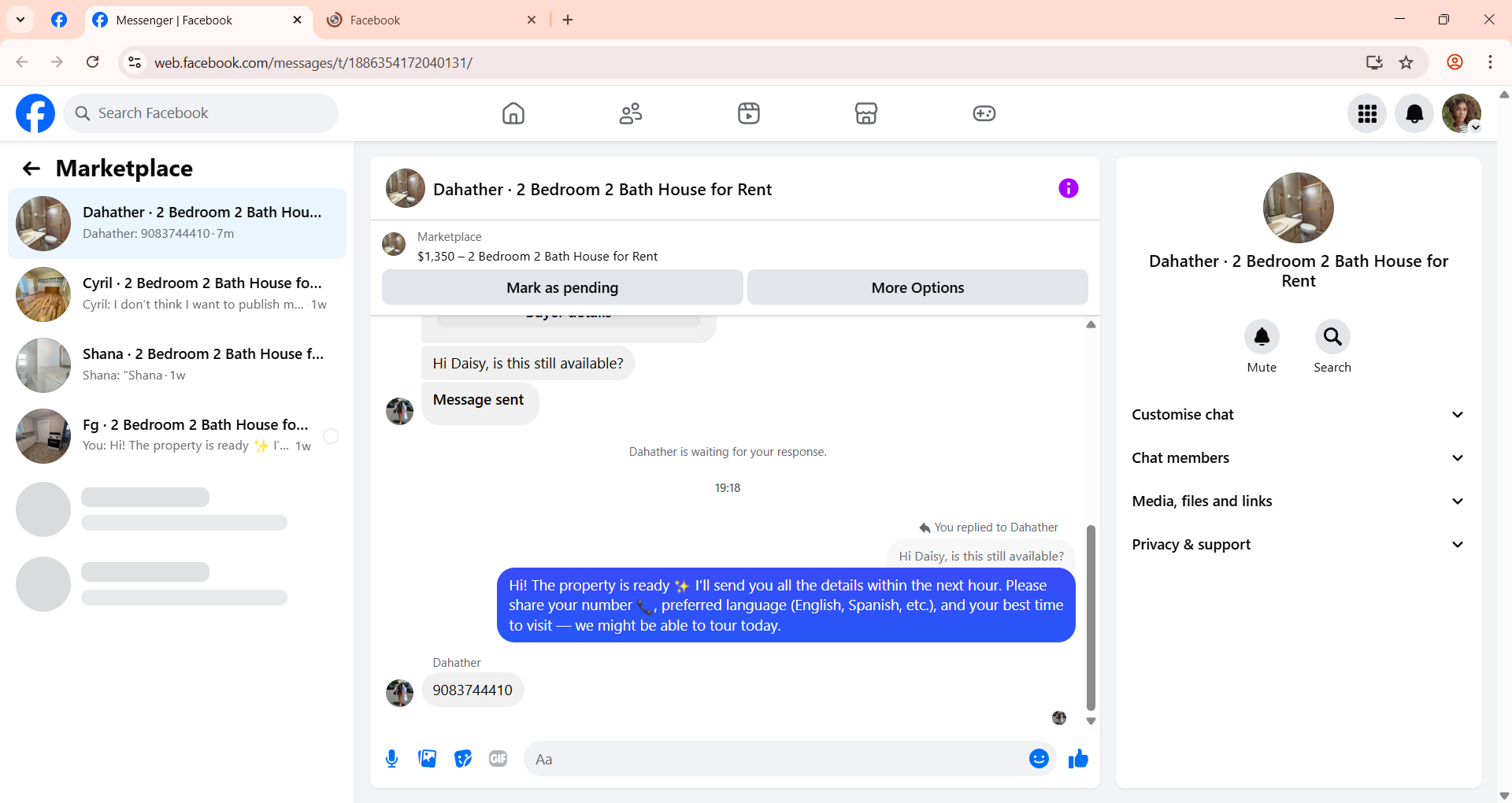Record a voice clip with microphone icon

coord(391,759)
